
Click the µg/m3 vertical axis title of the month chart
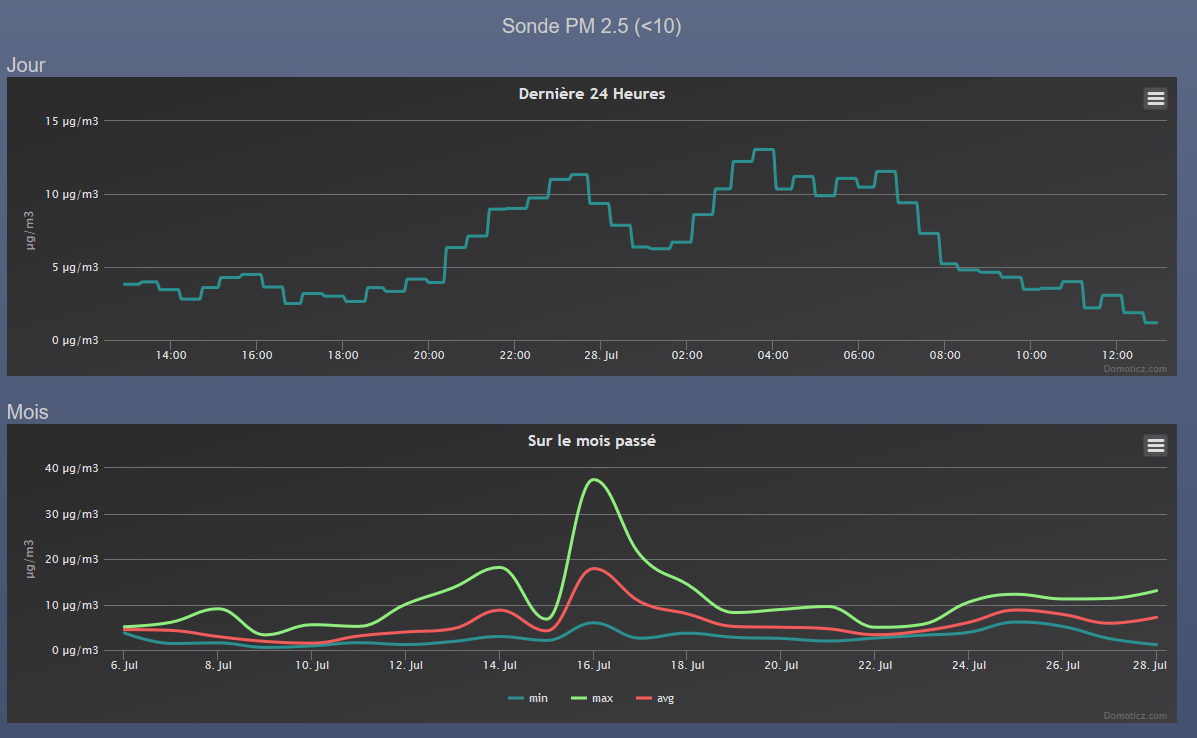[30, 559]
